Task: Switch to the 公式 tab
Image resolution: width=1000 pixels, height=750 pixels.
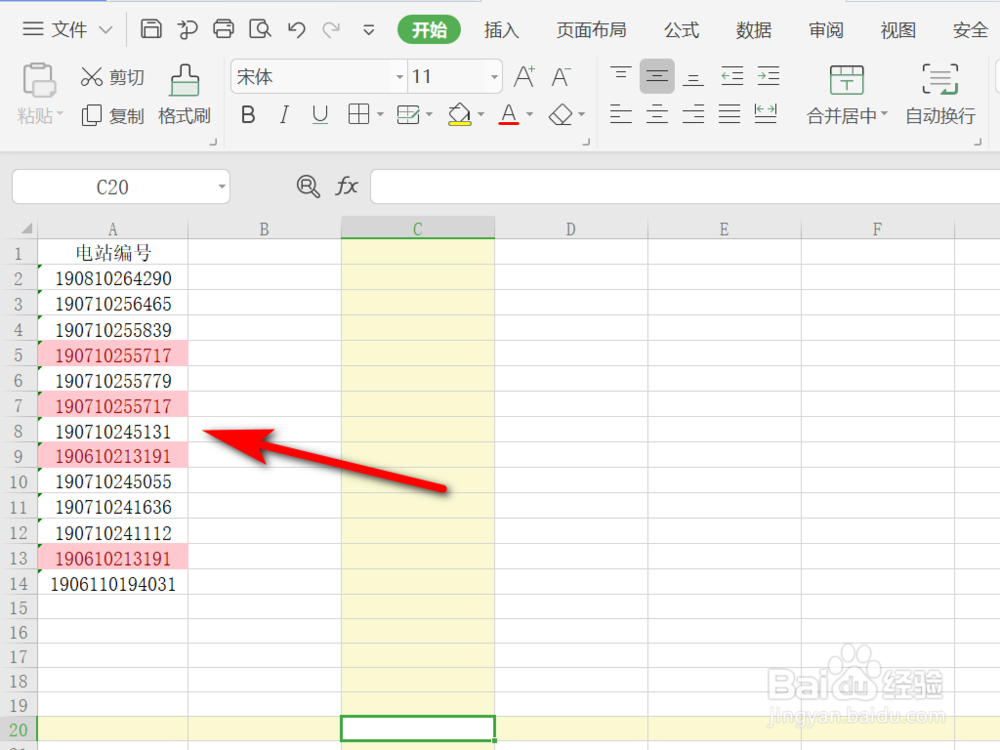Action: [x=682, y=30]
